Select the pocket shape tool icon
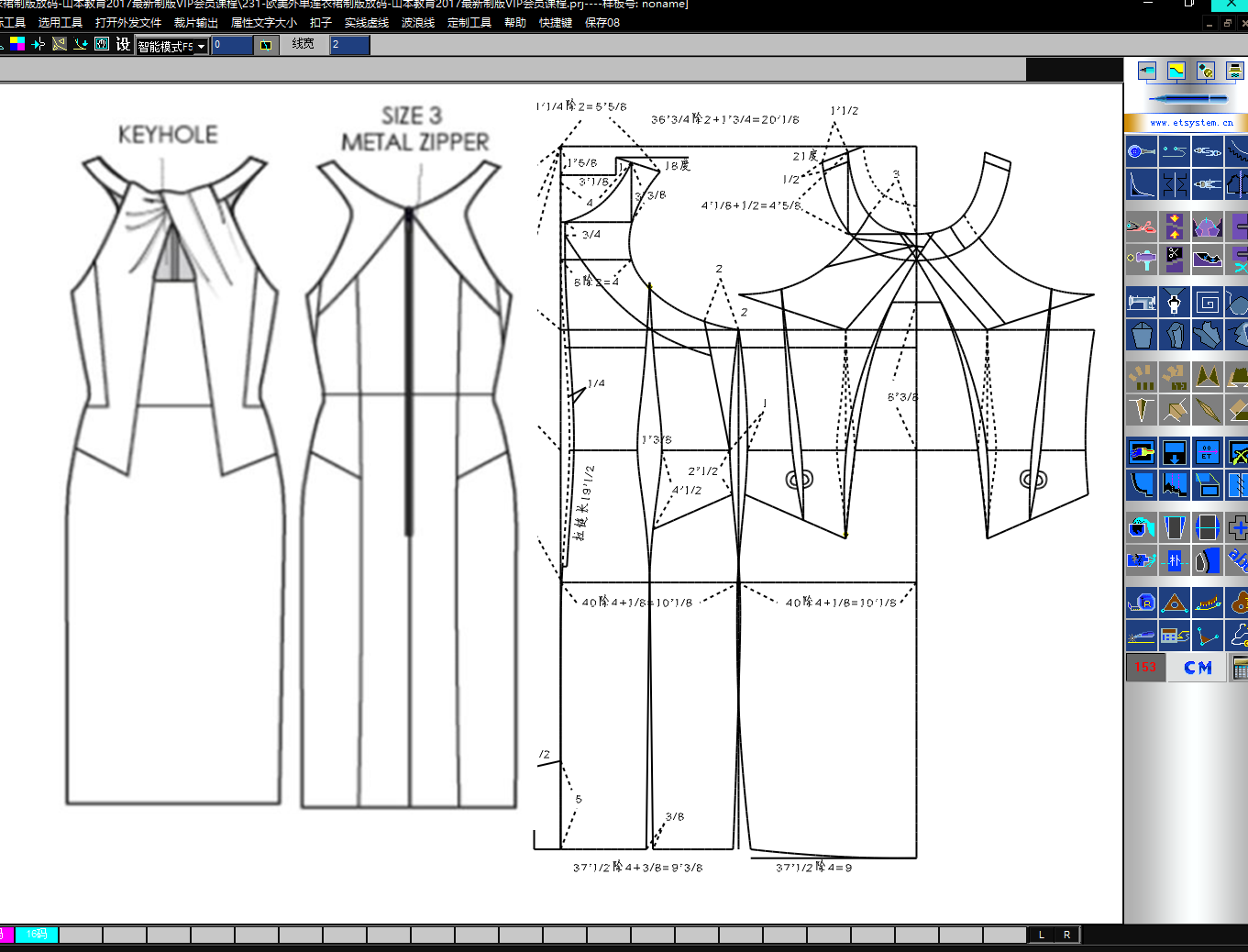The height and width of the screenshot is (952, 1248). [1142, 335]
